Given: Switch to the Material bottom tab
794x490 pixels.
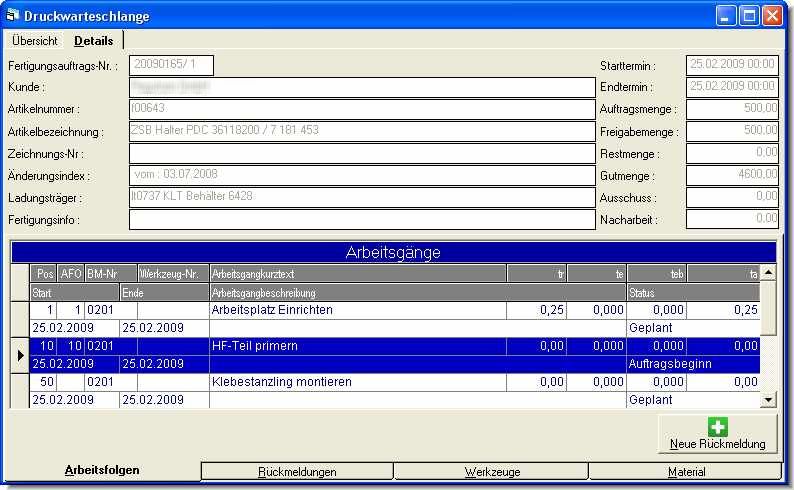Looking at the screenshot, I should [x=686, y=471].
